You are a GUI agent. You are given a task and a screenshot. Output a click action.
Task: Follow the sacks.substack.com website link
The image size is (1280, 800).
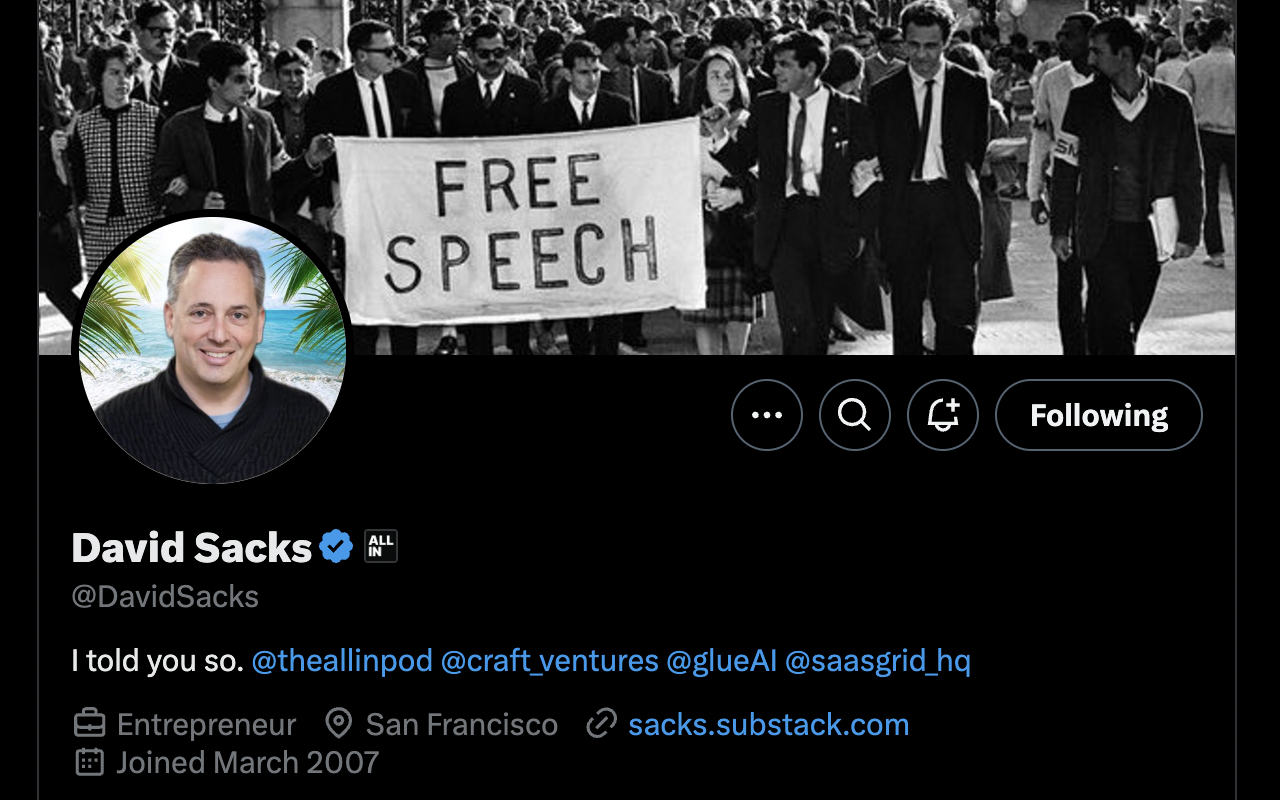click(x=769, y=724)
